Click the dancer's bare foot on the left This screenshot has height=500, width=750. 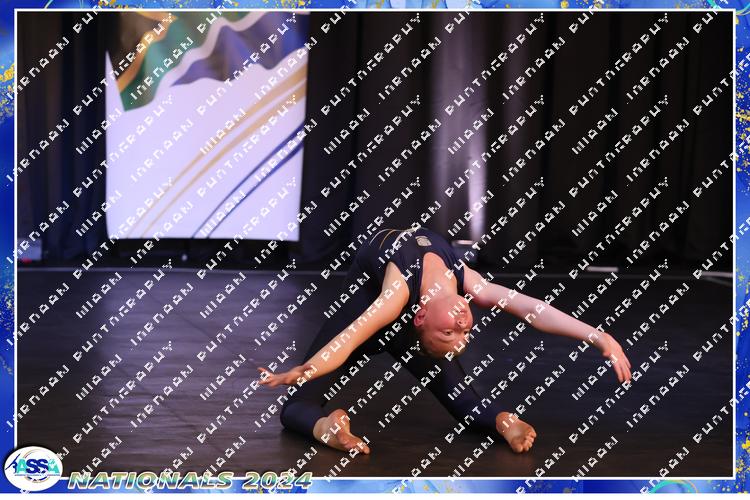340,430
